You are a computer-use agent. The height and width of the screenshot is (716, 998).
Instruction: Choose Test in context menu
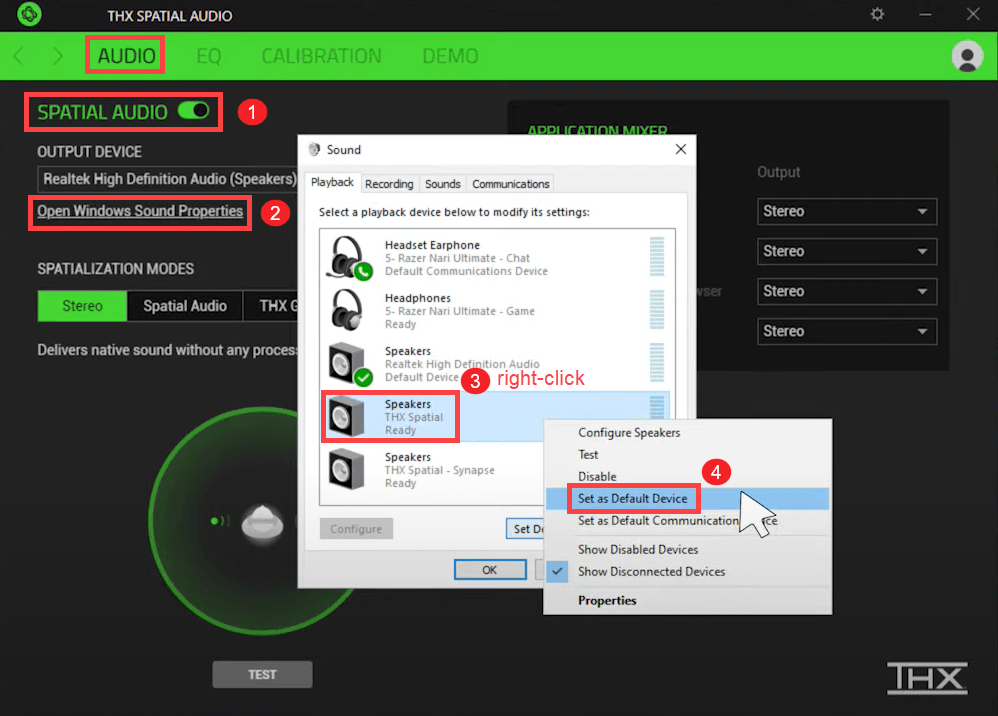pyautogui.click(x=687, y=454)
